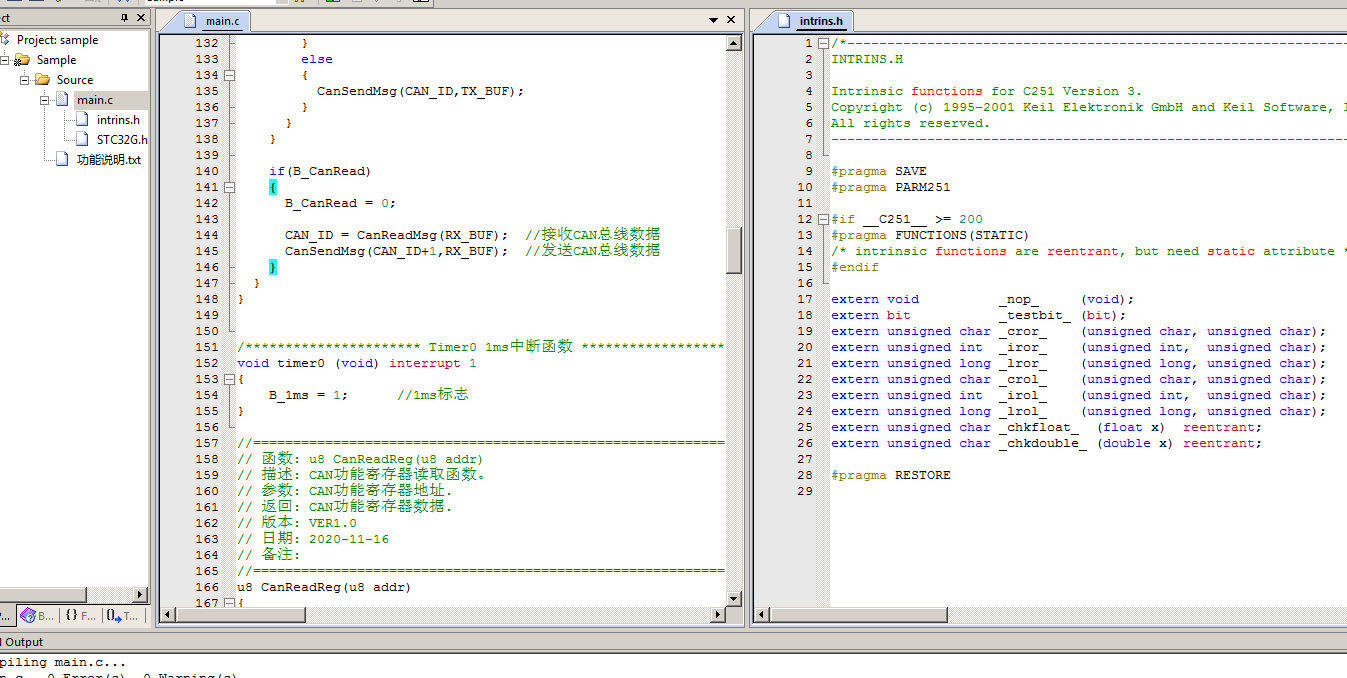Collapse the fold at line 167 in main.c

click(x=230, y=603)
